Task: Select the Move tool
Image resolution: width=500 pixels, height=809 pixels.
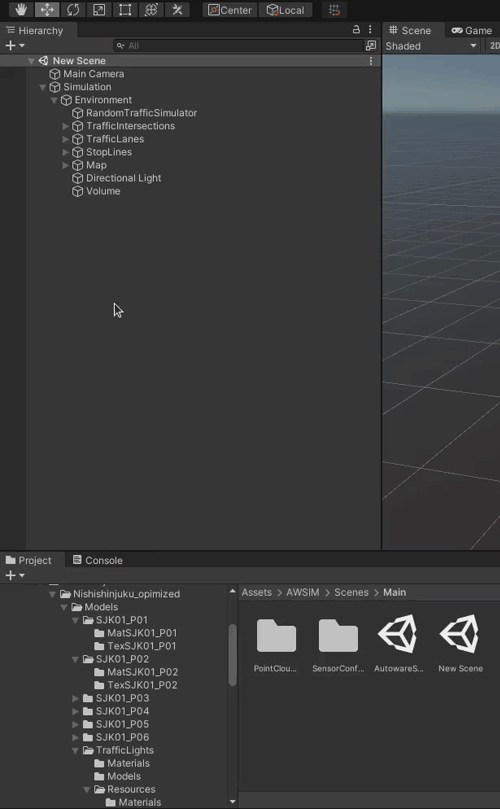Action: point(47,9)
